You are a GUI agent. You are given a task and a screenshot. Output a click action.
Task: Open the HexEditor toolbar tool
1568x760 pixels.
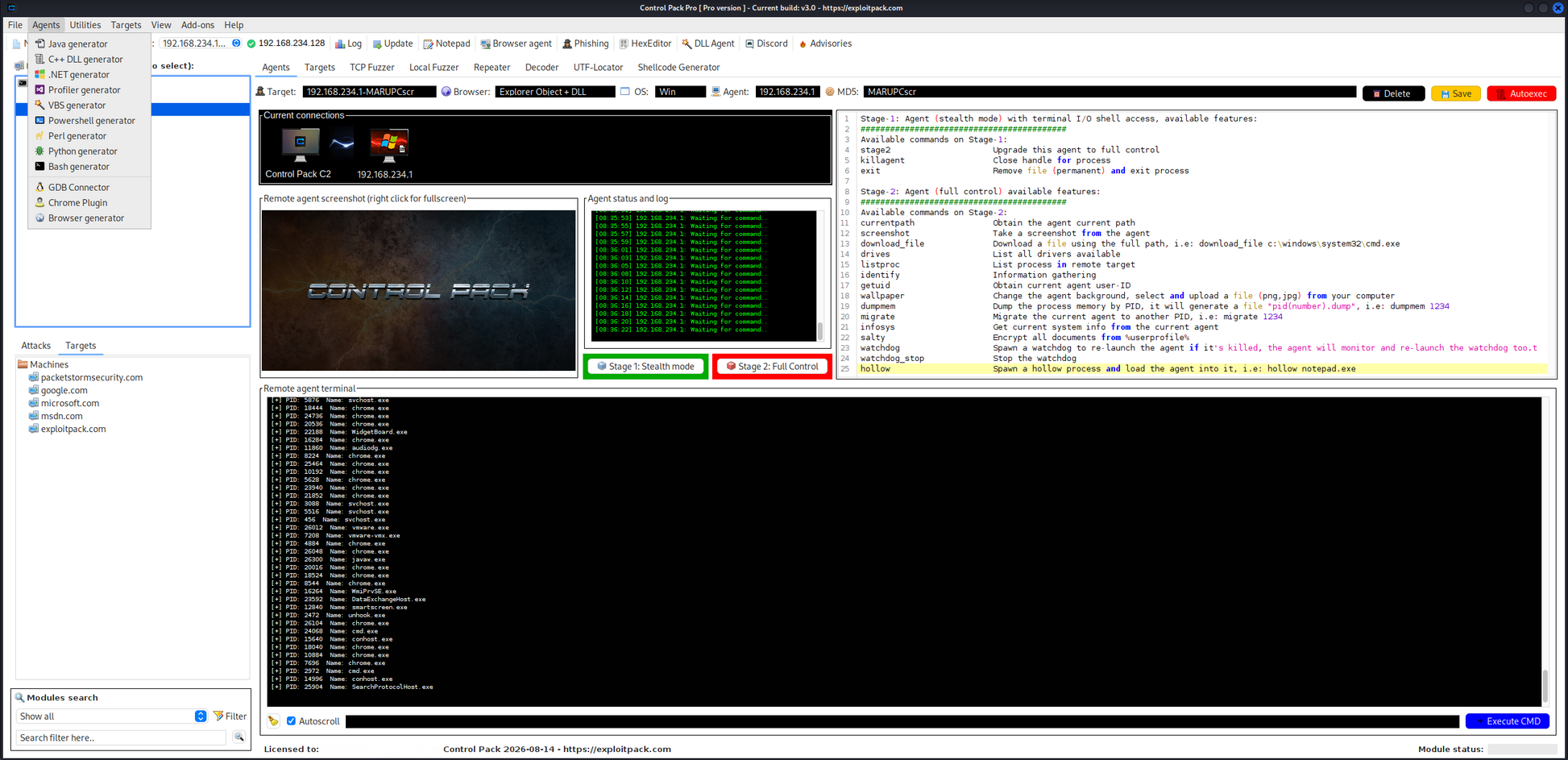click(645, 44)
